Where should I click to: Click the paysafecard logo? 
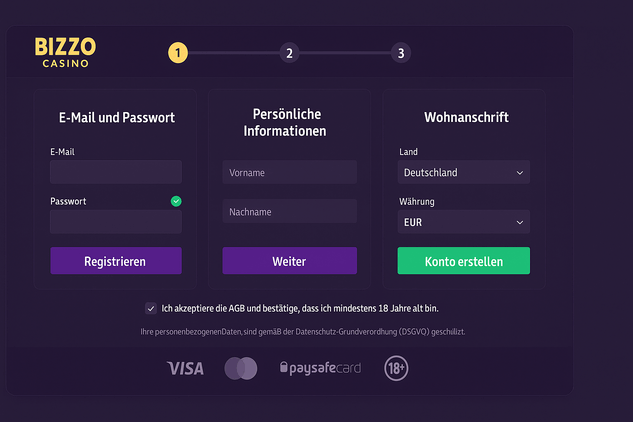[x=321, y=368]
